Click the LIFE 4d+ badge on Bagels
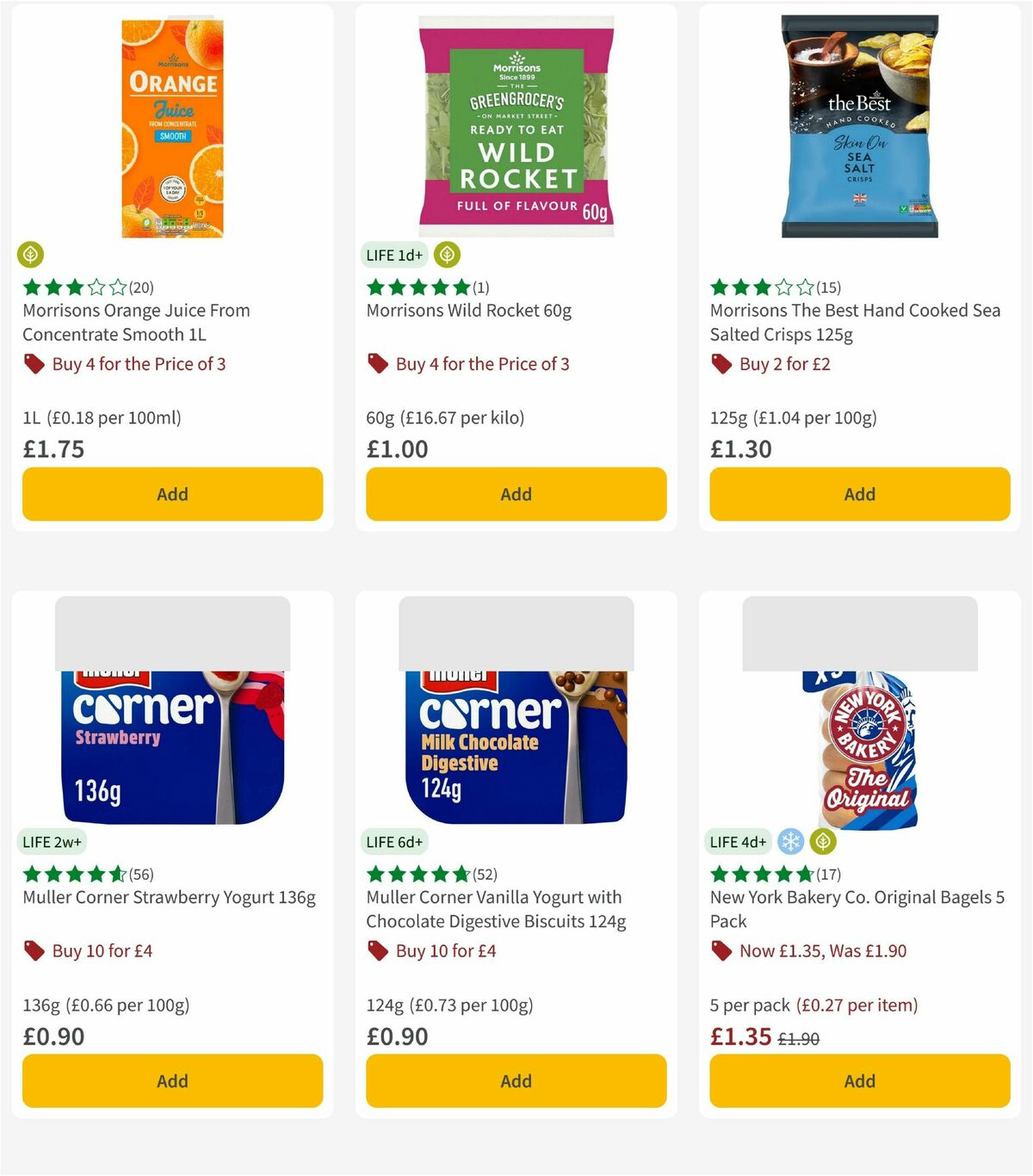The image size is (1033, 1176). (739, 842)
